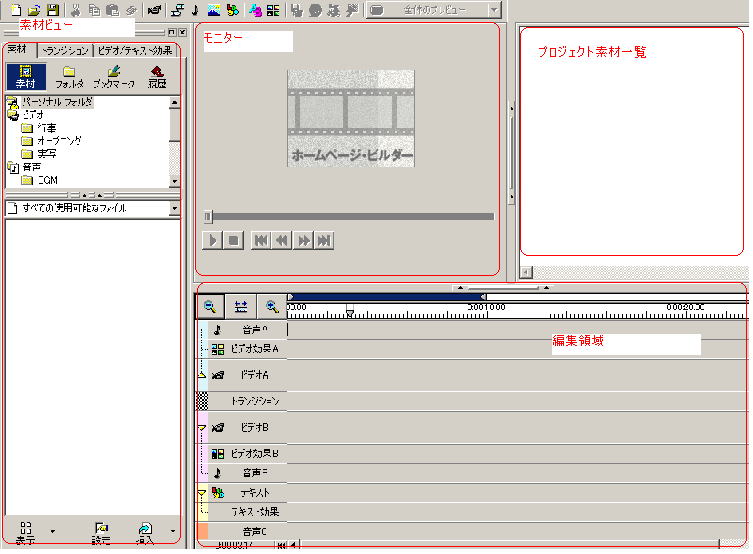Open the 表示 view options dropdown arrow
The height and width of the screenshot is (554, 753).
(x=52, y=531)
